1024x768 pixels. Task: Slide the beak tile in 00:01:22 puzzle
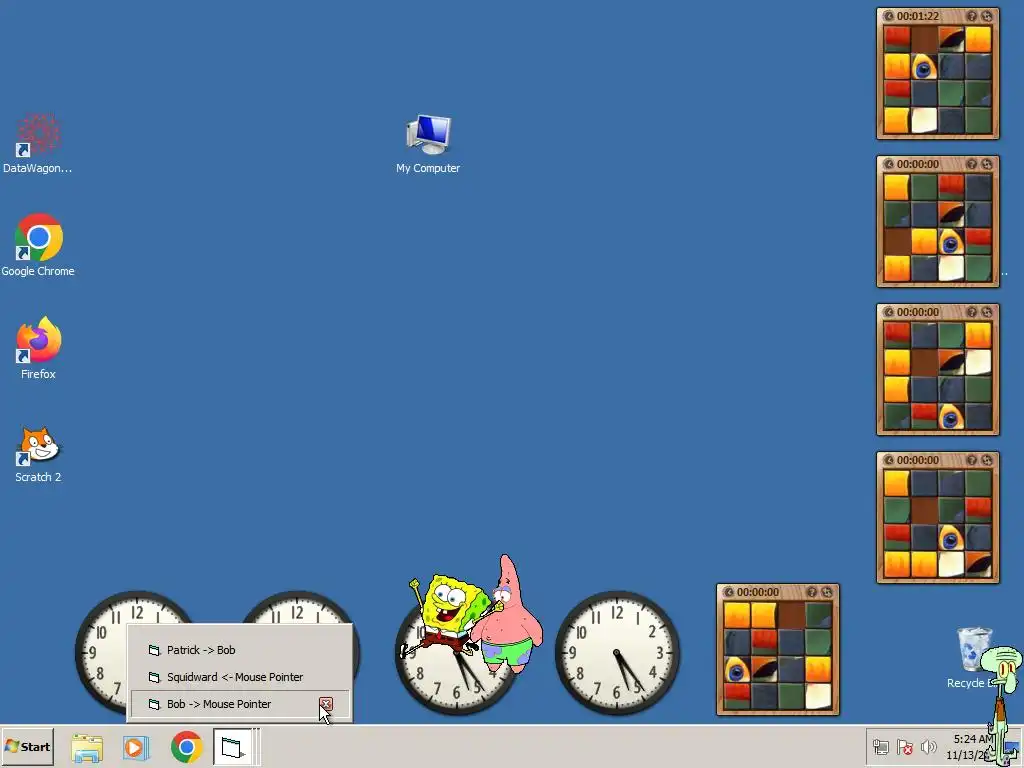(951, 40)
